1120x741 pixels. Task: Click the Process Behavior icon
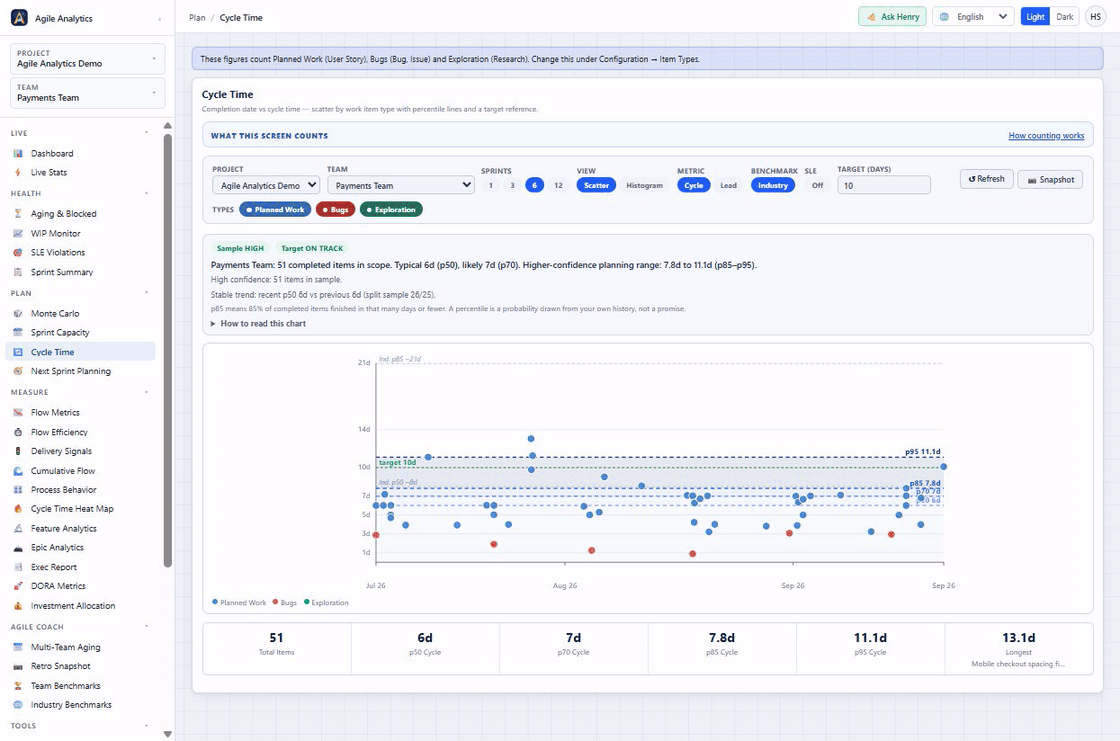point(18,489)
